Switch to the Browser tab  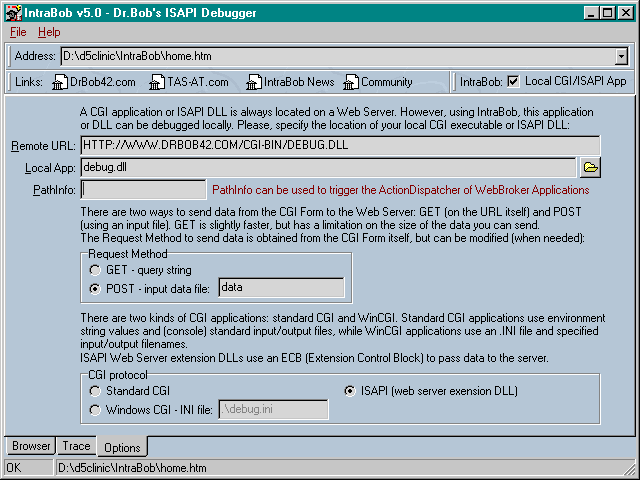30,446
